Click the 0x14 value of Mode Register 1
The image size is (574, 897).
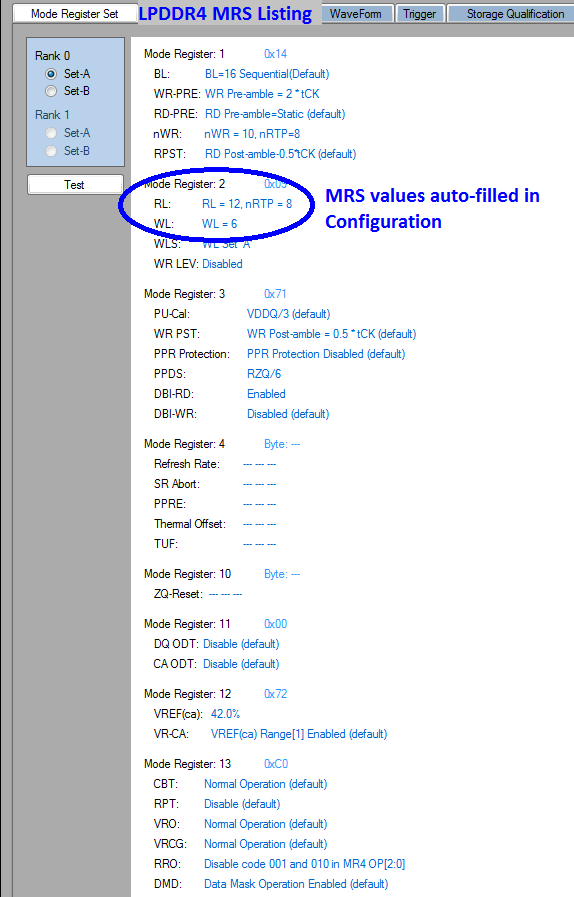pos(275,54)
